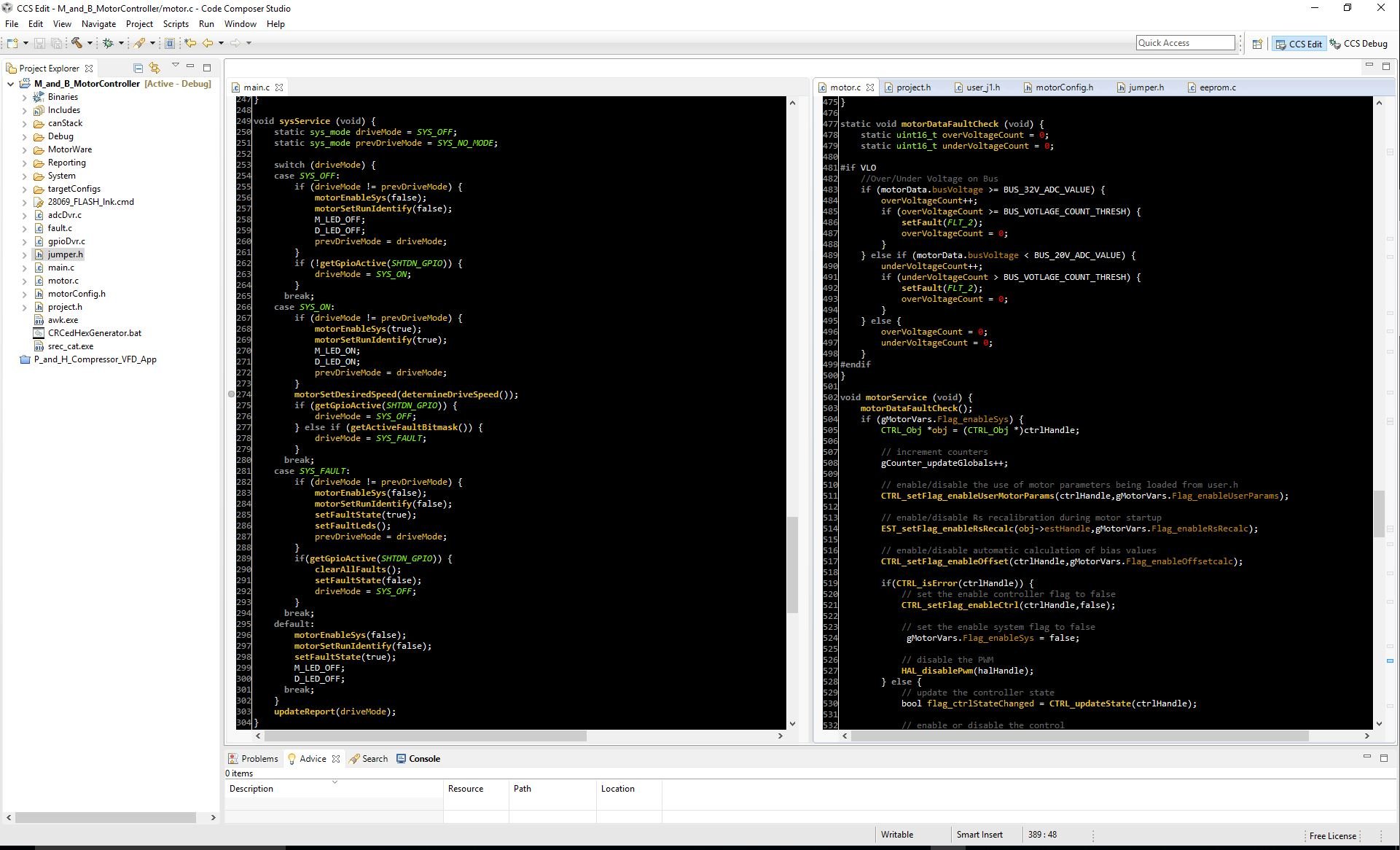Image resolution: width=1400 pixels, height=850 pixels.
Task: Switch to CCS Debug perspective
Action: [1358, 44]
